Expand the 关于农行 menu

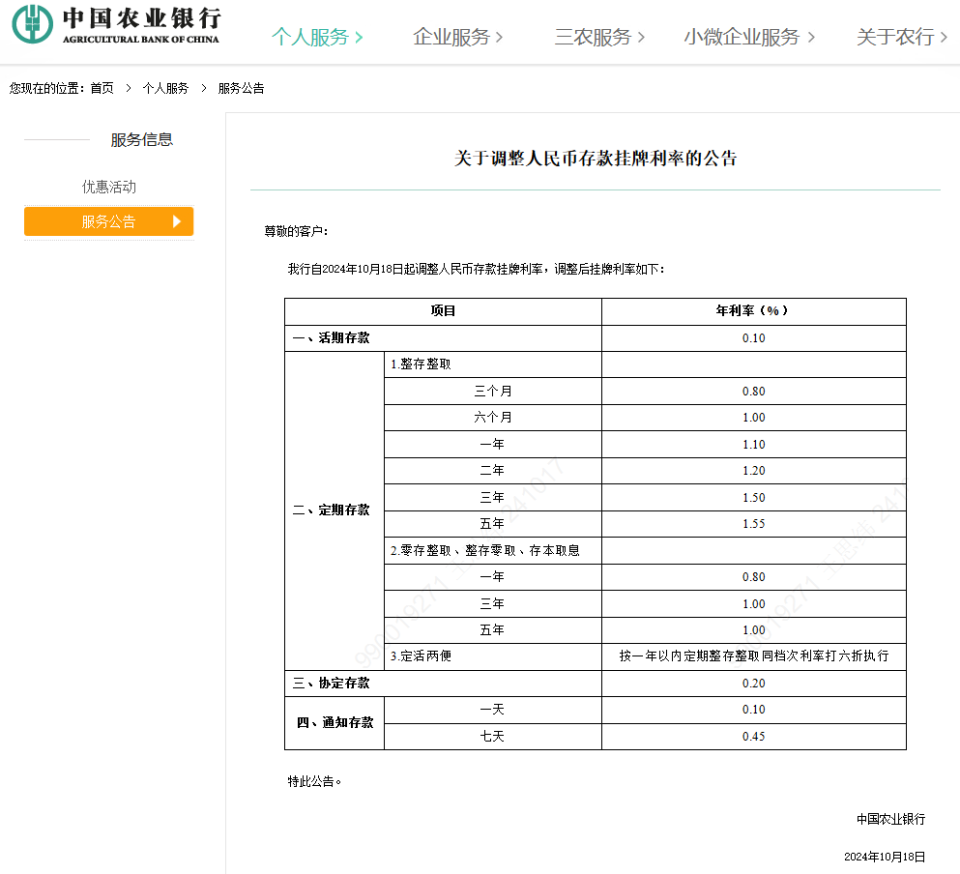click(x=901, y=37)
